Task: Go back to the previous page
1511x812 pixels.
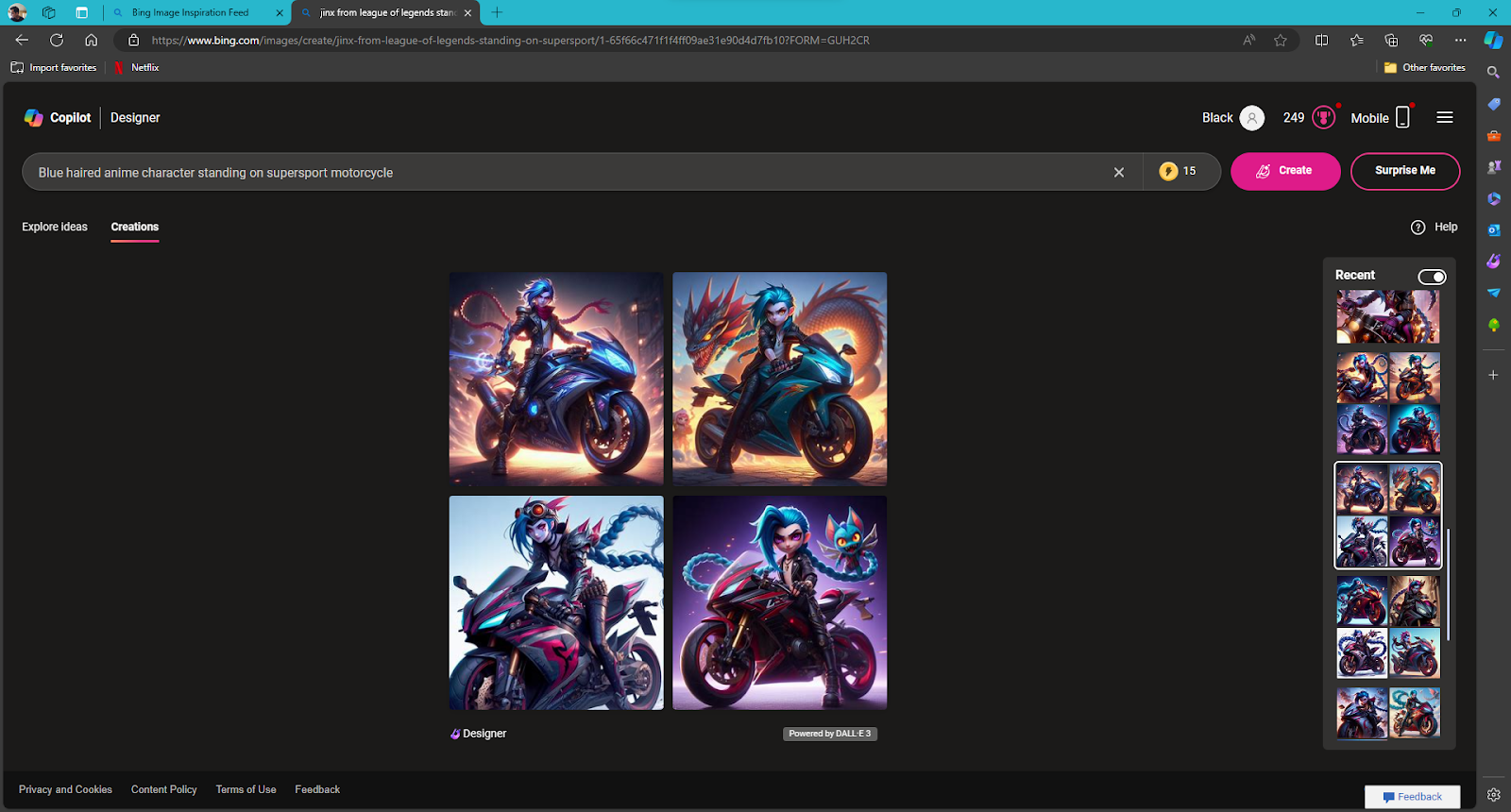Action: point(22,40)
